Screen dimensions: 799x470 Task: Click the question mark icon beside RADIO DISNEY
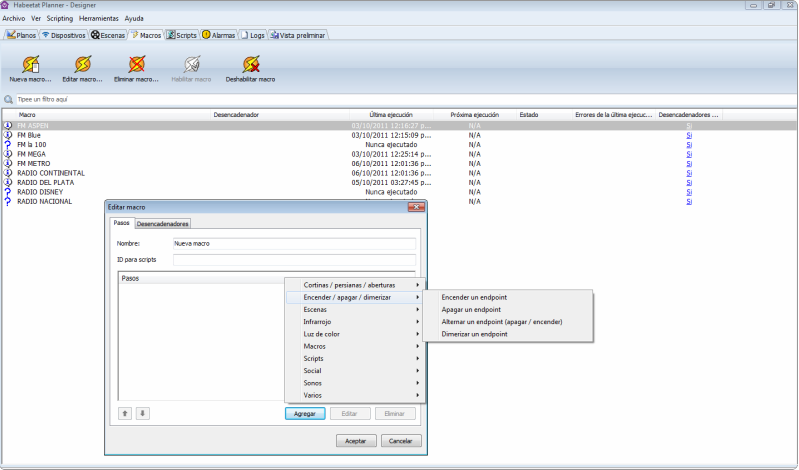8,192
